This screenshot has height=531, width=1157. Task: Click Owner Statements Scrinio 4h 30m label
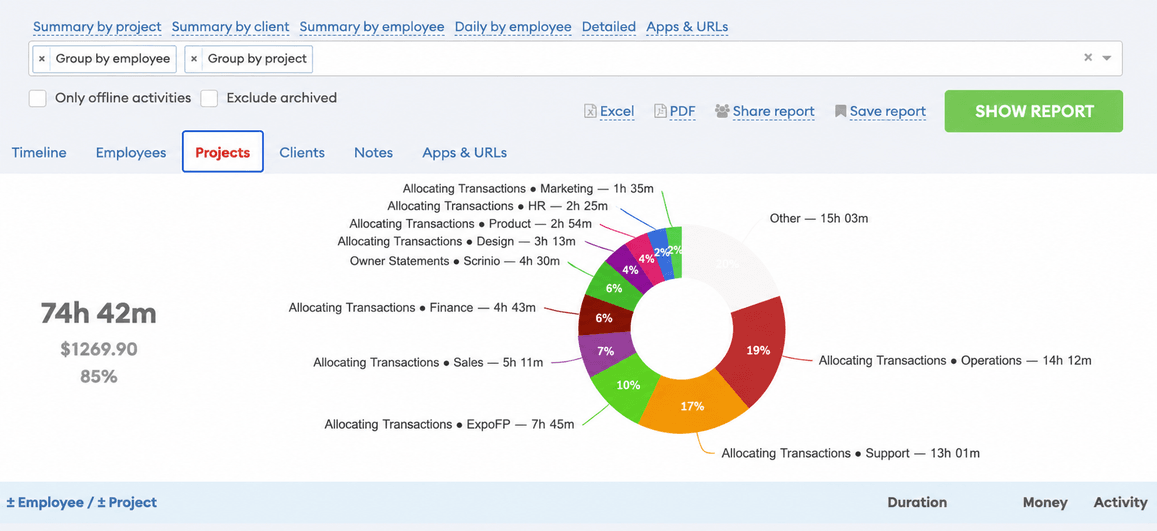tap(455, 260)
